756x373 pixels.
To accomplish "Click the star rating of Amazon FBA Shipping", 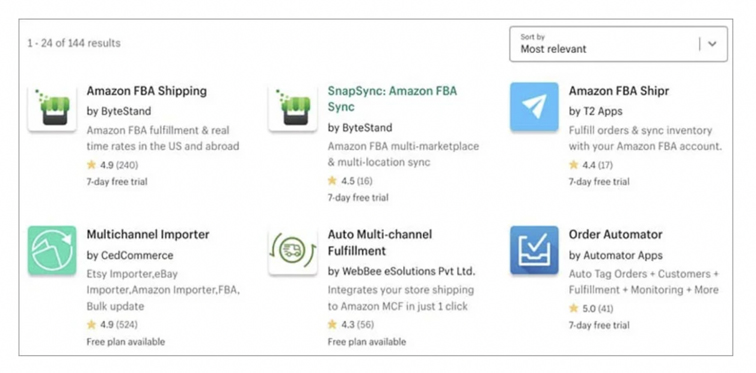I will tap(112, 165).
